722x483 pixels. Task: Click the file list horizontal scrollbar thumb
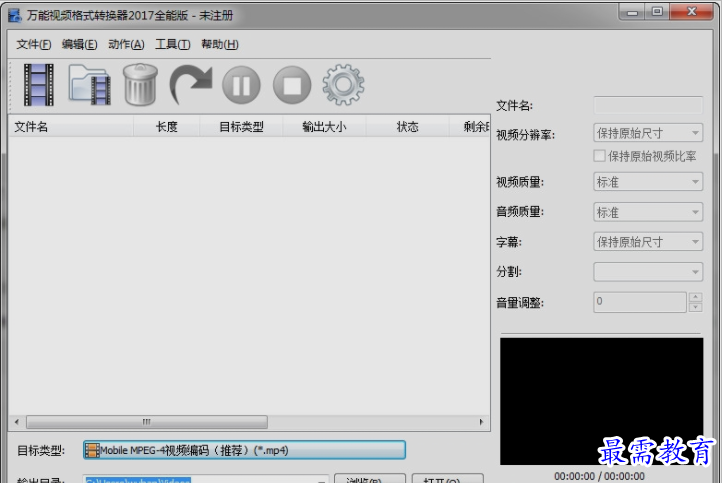tap(147, 422)
